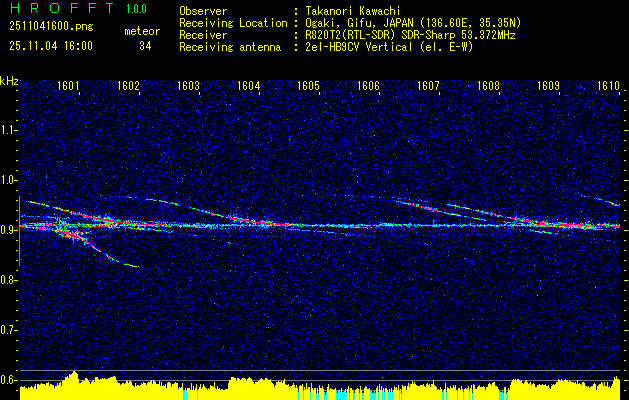Click the 1604 time marker
This screenshot has width=629, height=400.
point(248,85)
